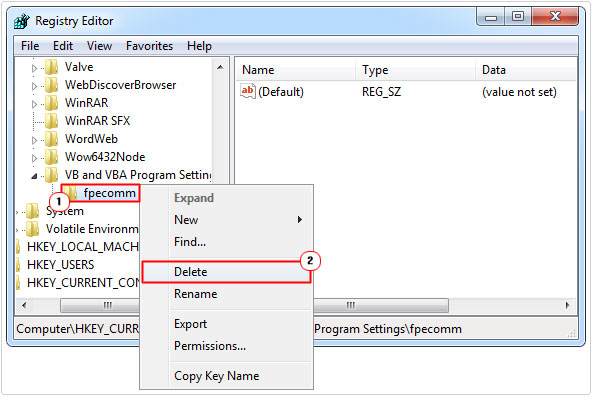Screen dimensions: 592x396
Task: Choose Rename from the context menu
Action: point(226,294)
